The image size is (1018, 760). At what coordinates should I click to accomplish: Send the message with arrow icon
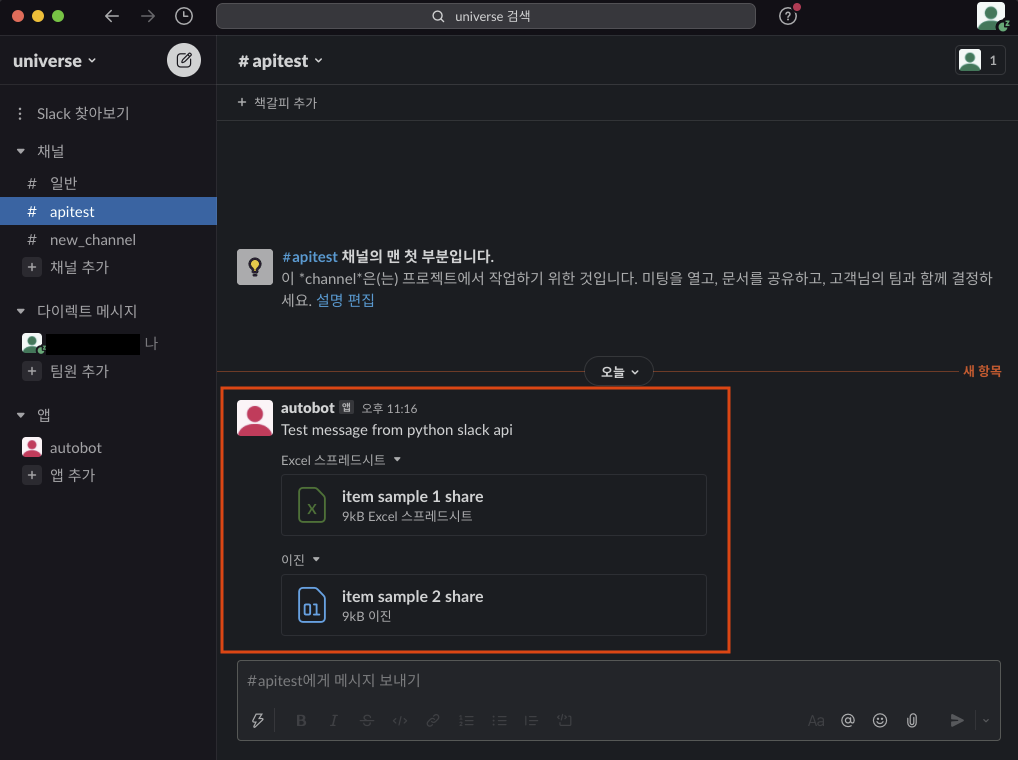(x=957, y=720)
